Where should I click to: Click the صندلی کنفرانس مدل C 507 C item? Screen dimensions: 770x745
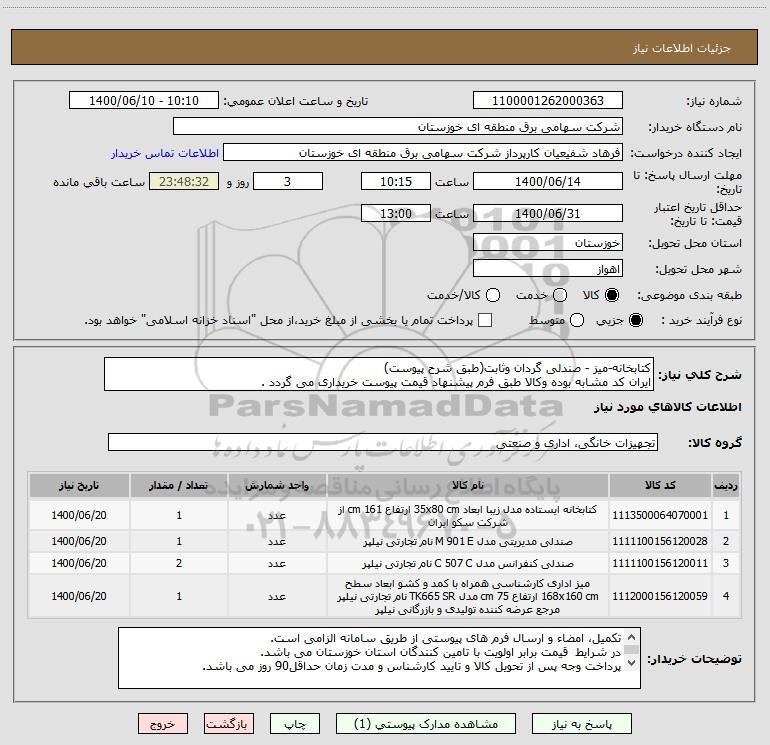tap(468, 564)
